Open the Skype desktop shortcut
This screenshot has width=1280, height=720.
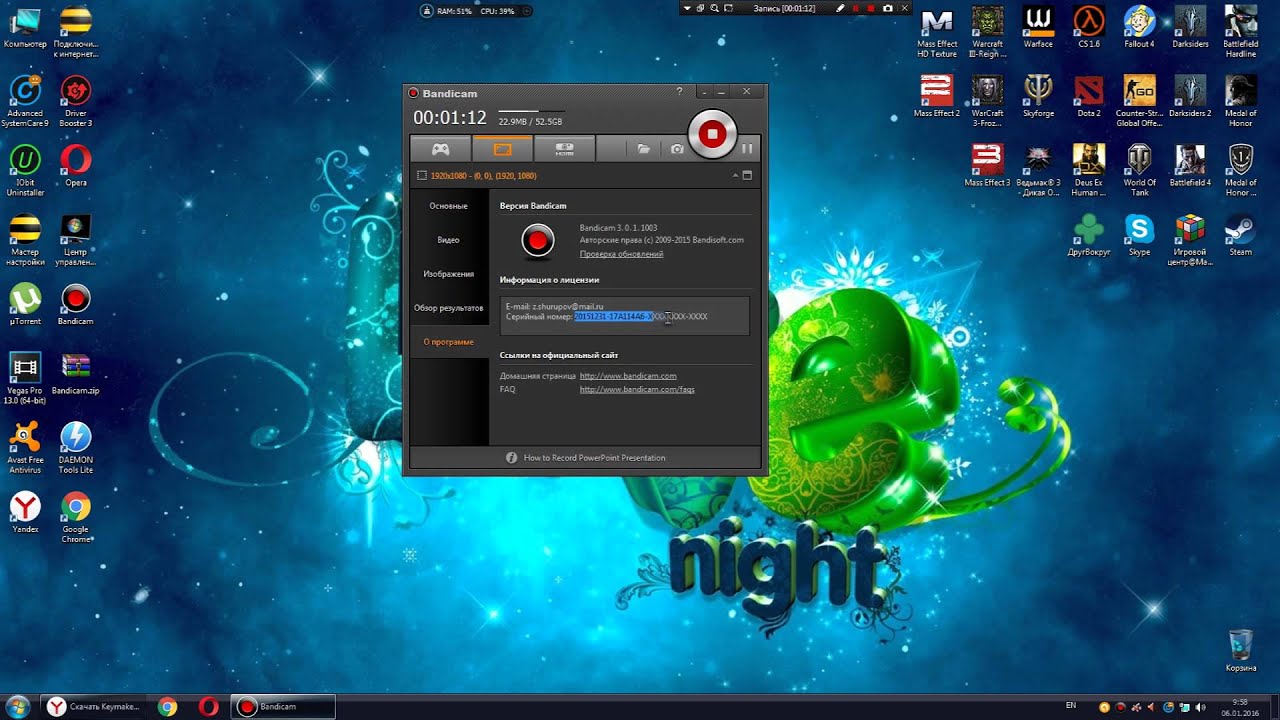click(x=1139, y=236)
